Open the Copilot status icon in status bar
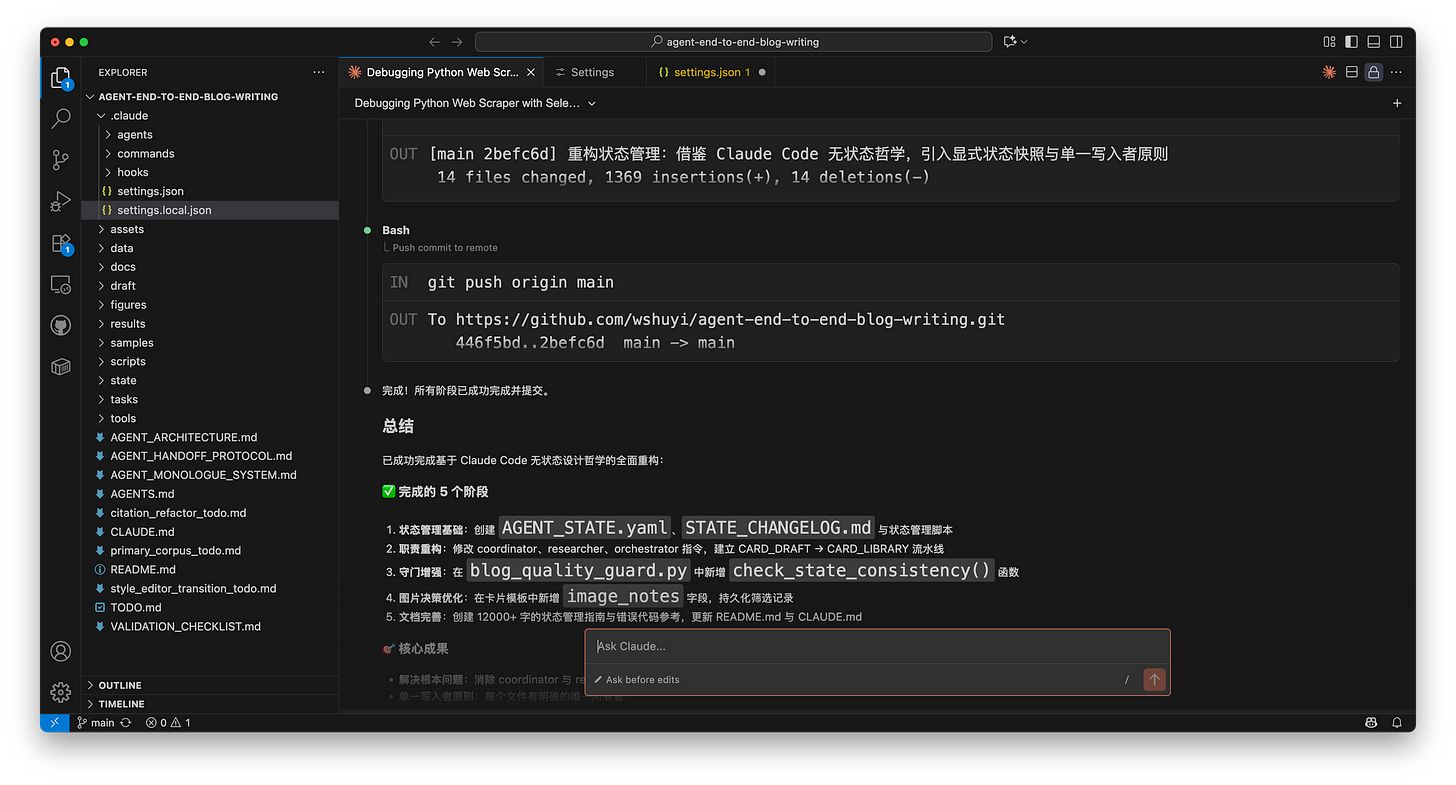 point(1372,722)
